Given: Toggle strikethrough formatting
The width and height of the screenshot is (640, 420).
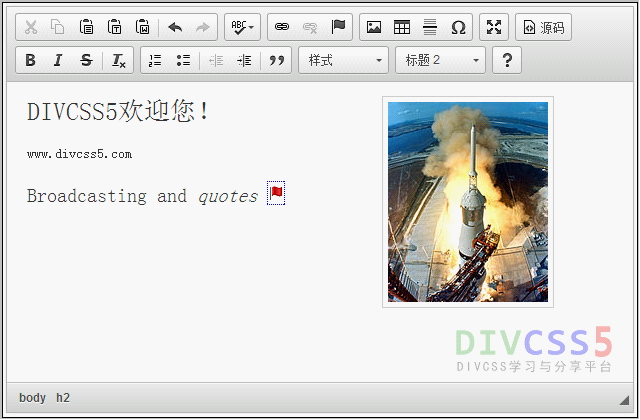Looking at the screenshot, I should tap(86, 61).
